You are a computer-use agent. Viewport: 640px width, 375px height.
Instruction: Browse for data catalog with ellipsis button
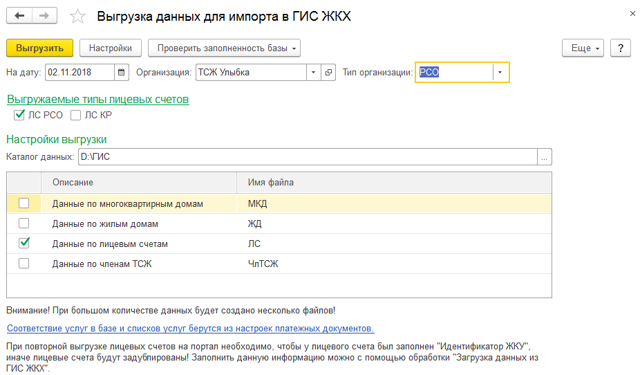(544, 157)
